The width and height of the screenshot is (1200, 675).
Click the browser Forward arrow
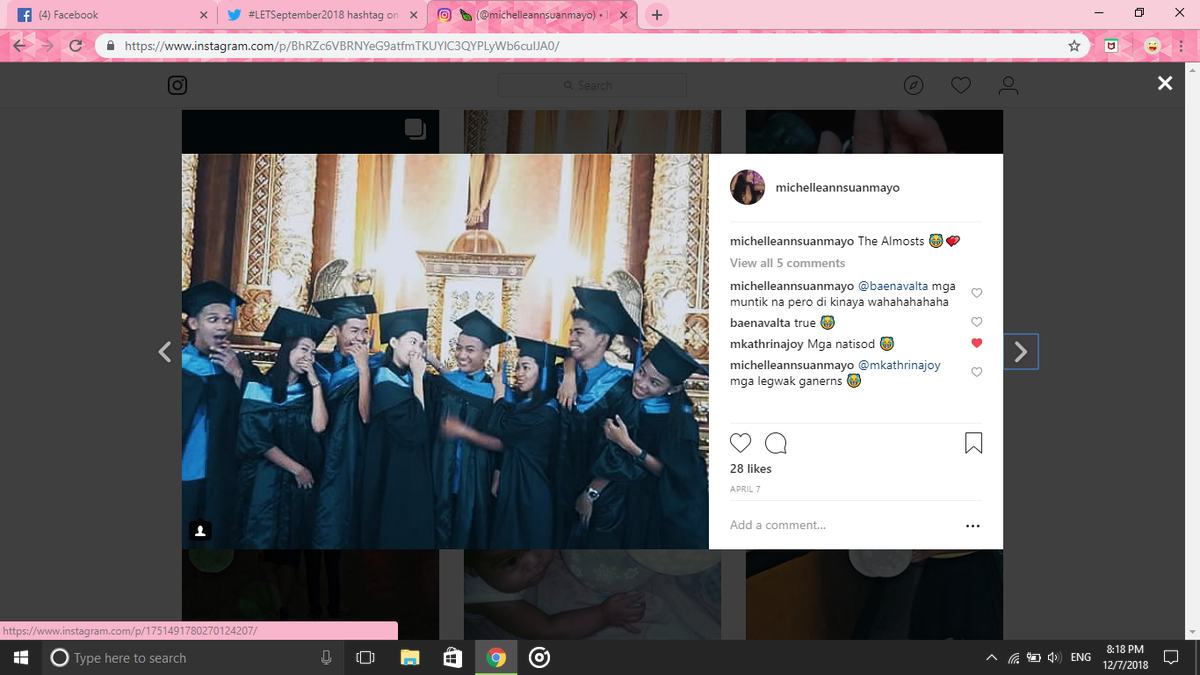pyautogui.click(x=47, y=46)
